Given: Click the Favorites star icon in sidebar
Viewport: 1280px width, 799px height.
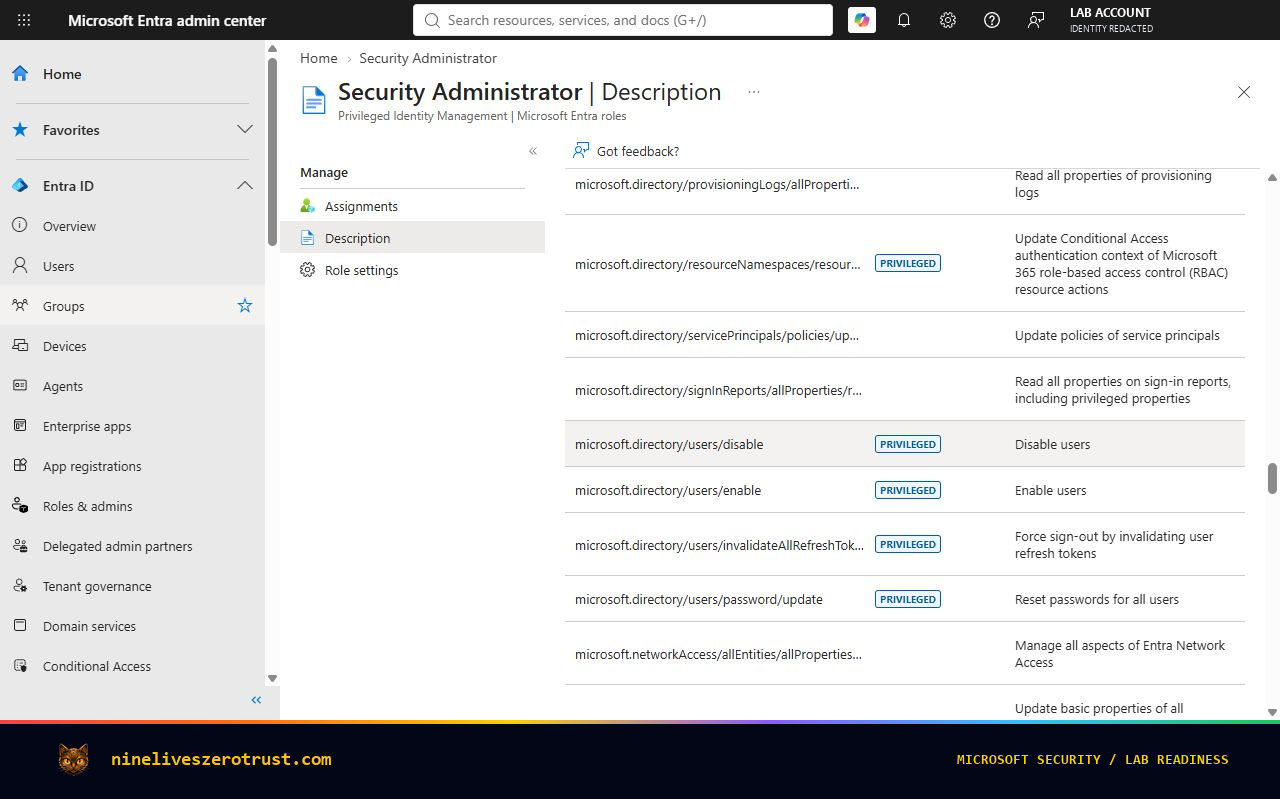Looking at the screenshot, I should click(20, 130).
